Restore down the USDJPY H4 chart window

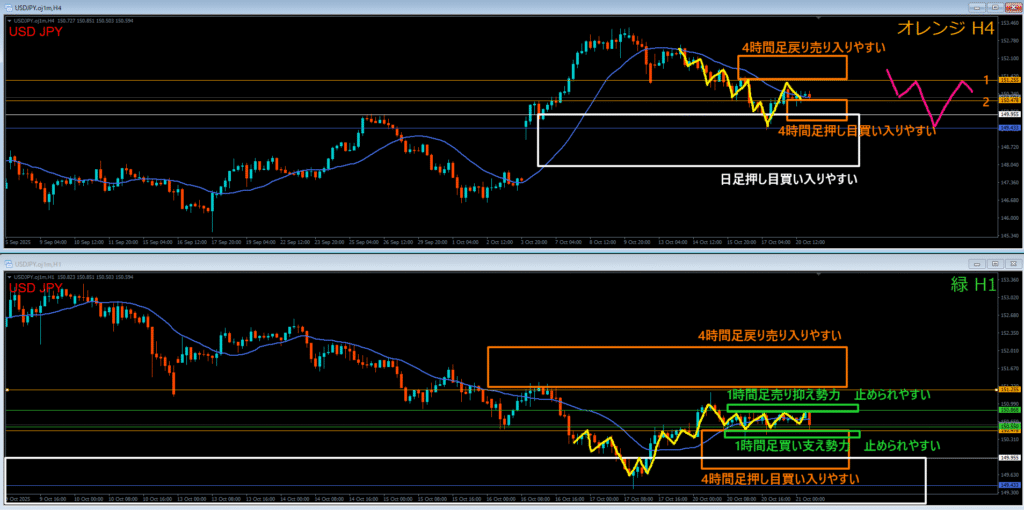tap(994, 7)
